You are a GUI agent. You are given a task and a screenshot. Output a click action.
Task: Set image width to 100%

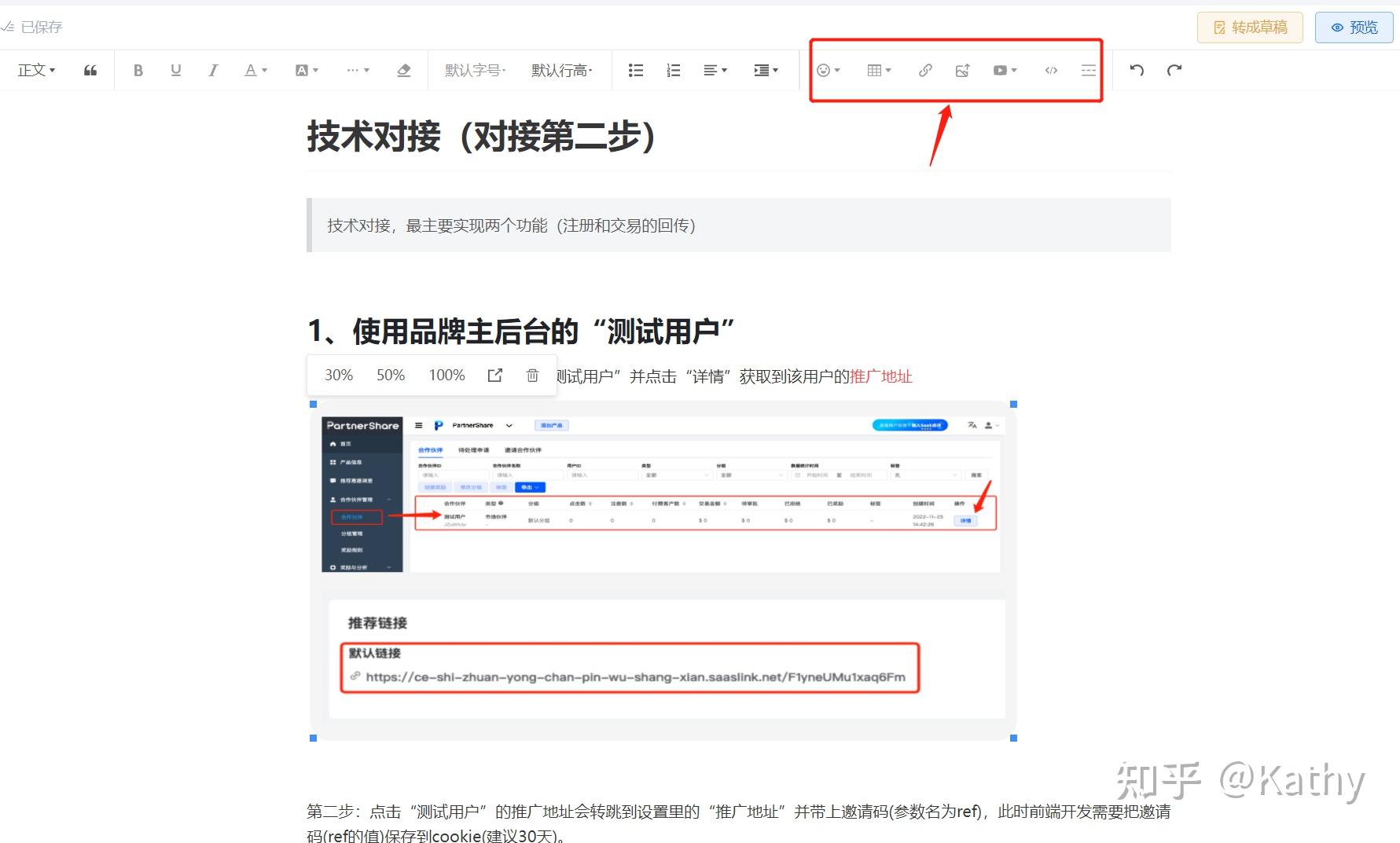tap(447, 376)
